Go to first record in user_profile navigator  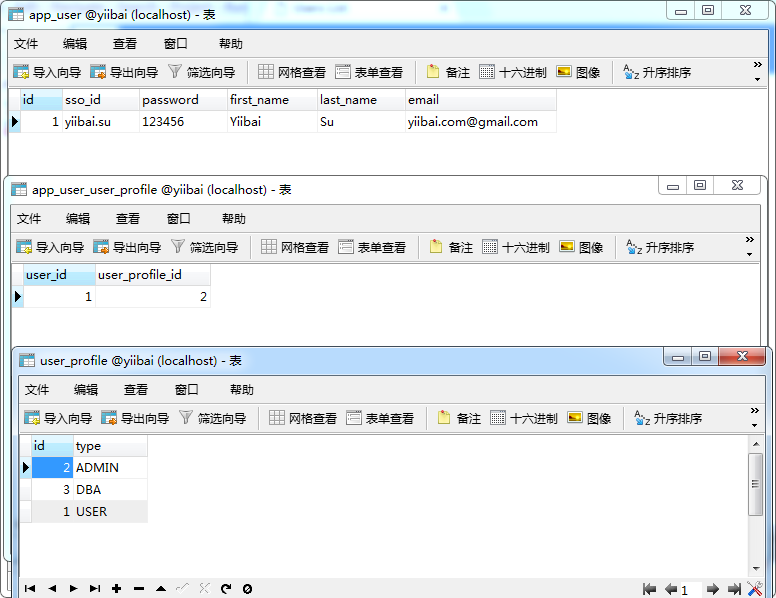pyautogui.click(x=30, y=588)
